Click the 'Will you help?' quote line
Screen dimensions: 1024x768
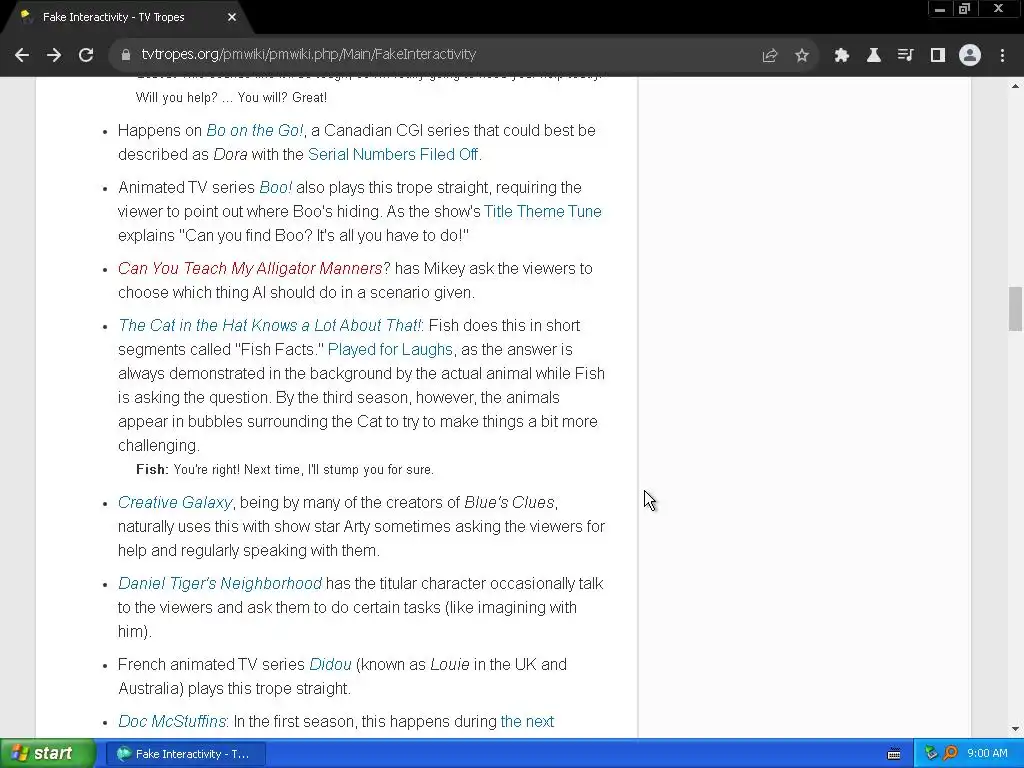pyautogui.click(x=231, y=97)
